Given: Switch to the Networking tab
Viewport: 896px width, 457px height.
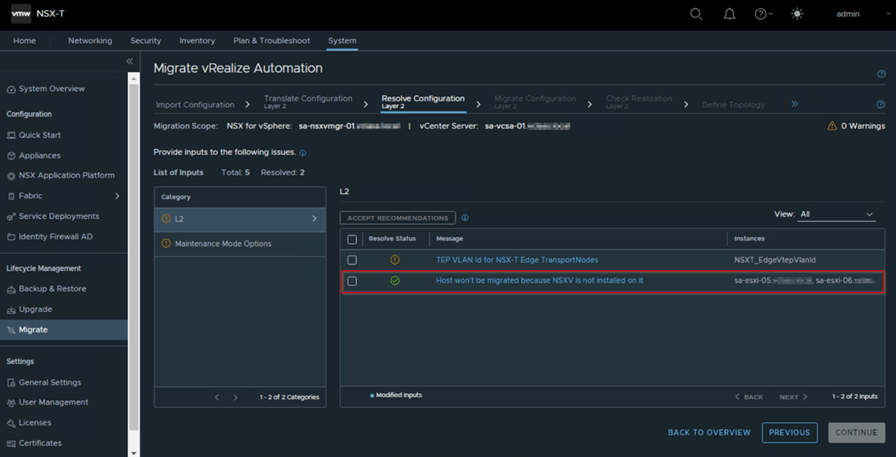Looking at the screenshot, I should pyautogui.click(x=90, y=41).
